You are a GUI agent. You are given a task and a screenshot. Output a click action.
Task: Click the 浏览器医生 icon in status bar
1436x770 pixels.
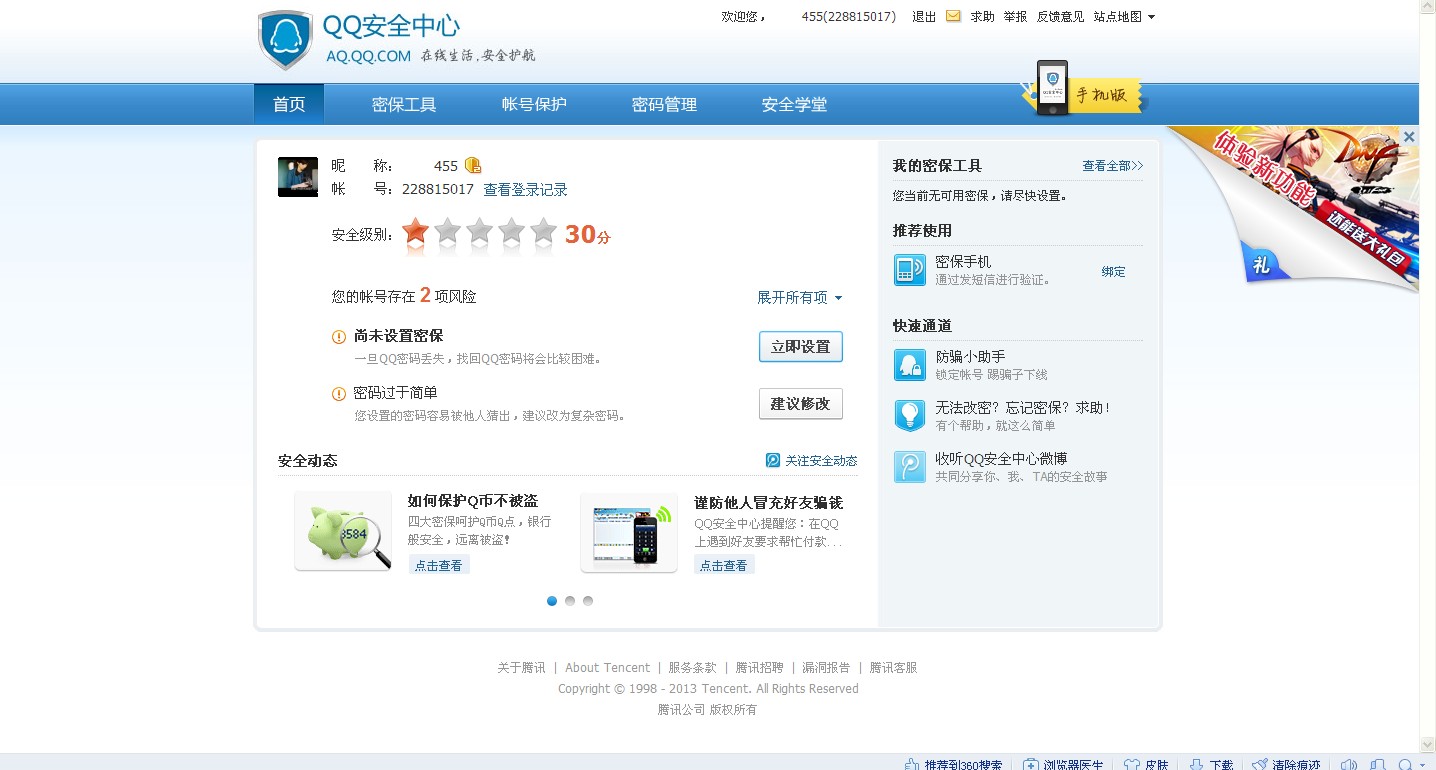[x=1031, y=764]
